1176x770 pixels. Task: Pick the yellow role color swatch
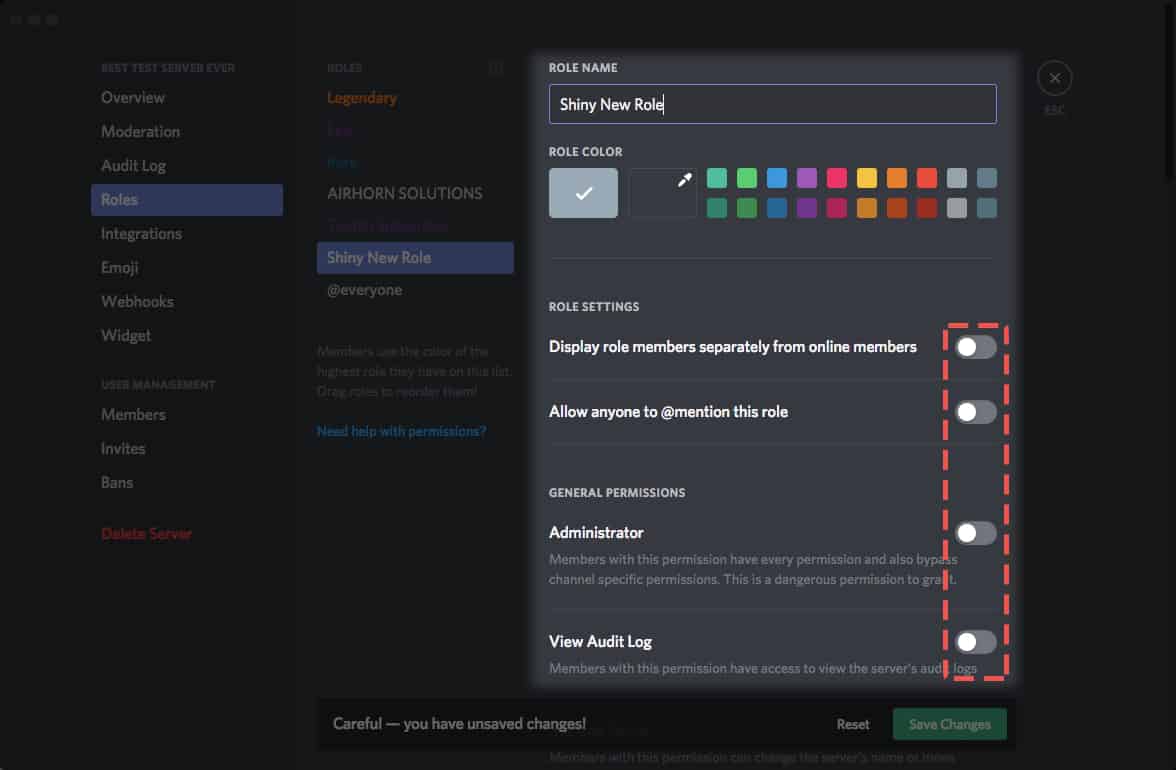click(866, 177)
